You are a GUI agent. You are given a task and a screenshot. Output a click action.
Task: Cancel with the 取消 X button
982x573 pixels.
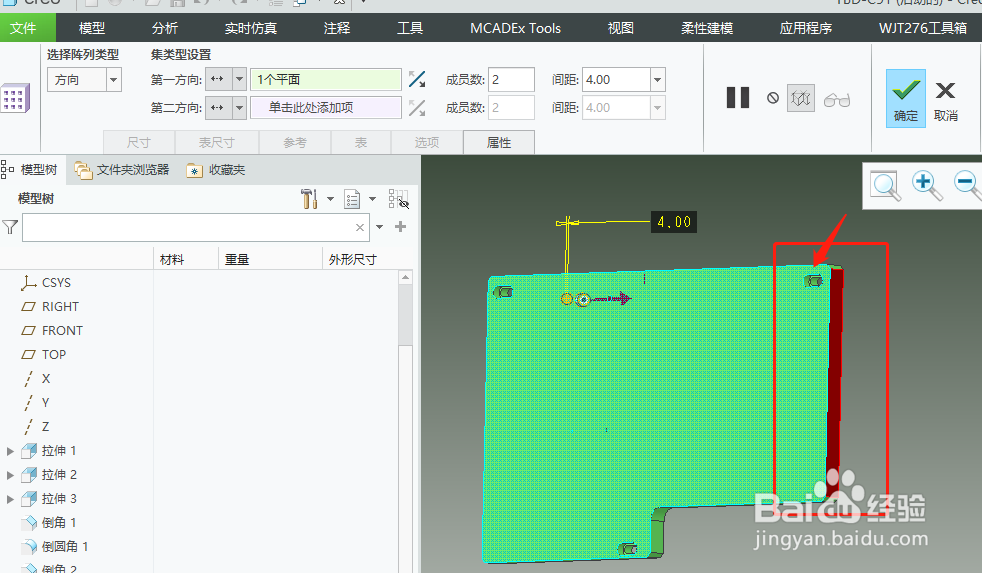coord(946,100)
